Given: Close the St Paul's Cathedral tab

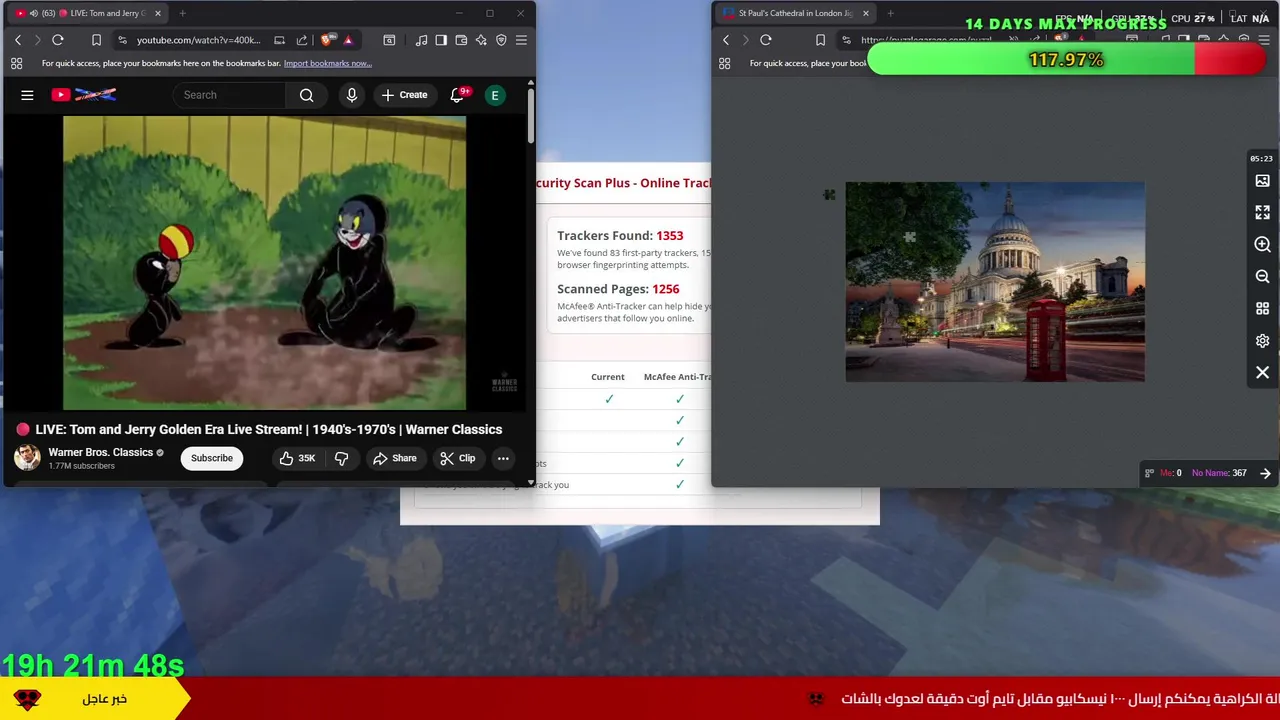Looking at the screenshot, I should click(866, 13).
